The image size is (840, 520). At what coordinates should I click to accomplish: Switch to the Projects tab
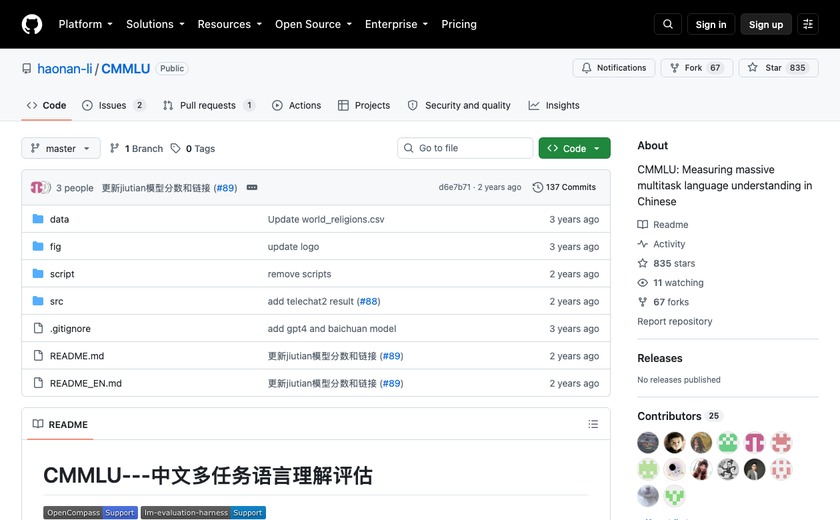(x=364, y=105)
